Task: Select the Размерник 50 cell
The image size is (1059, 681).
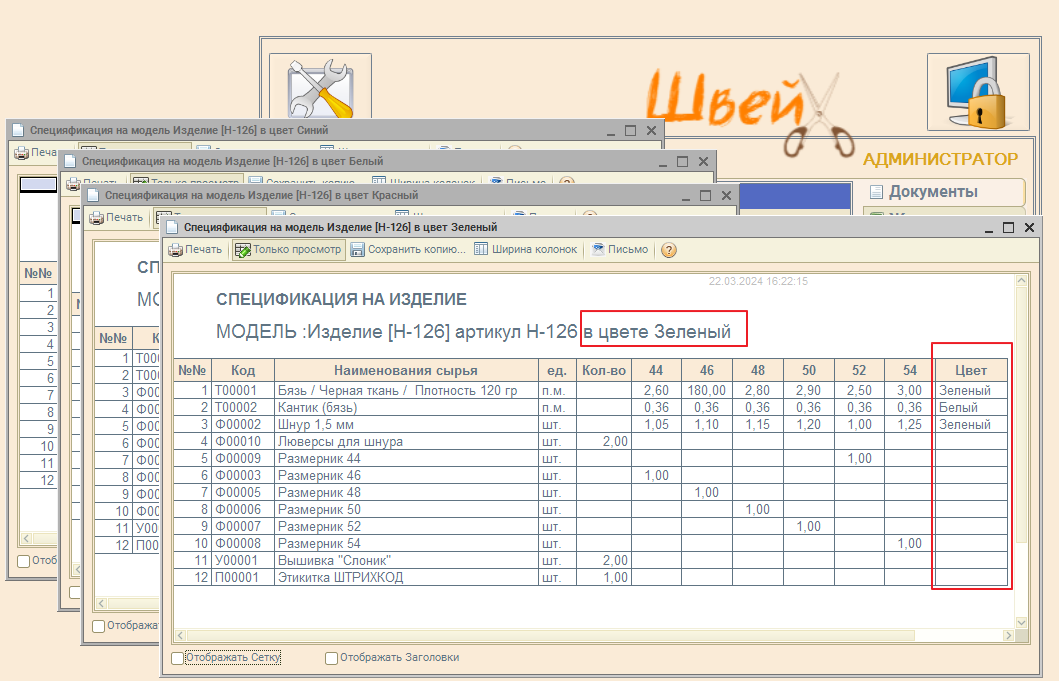Action: [406, 509]
